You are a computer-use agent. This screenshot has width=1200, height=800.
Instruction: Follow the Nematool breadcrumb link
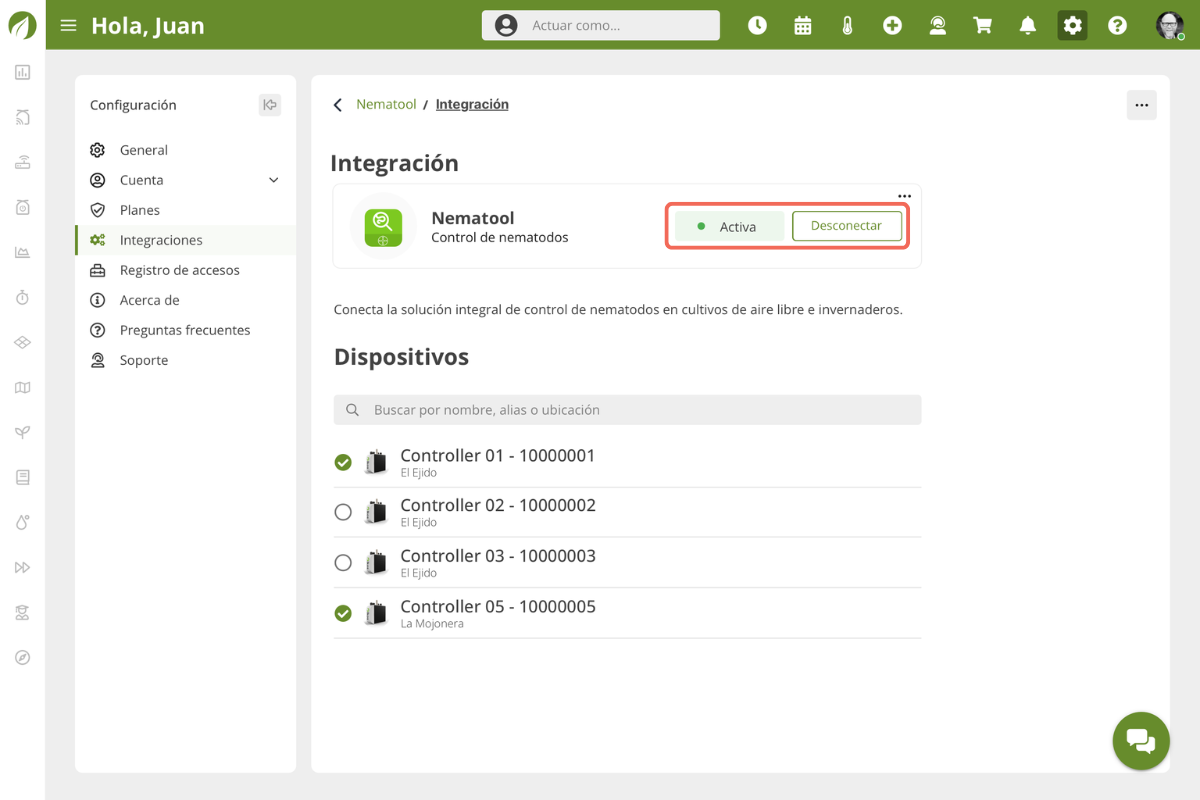(x=386, y=104)
